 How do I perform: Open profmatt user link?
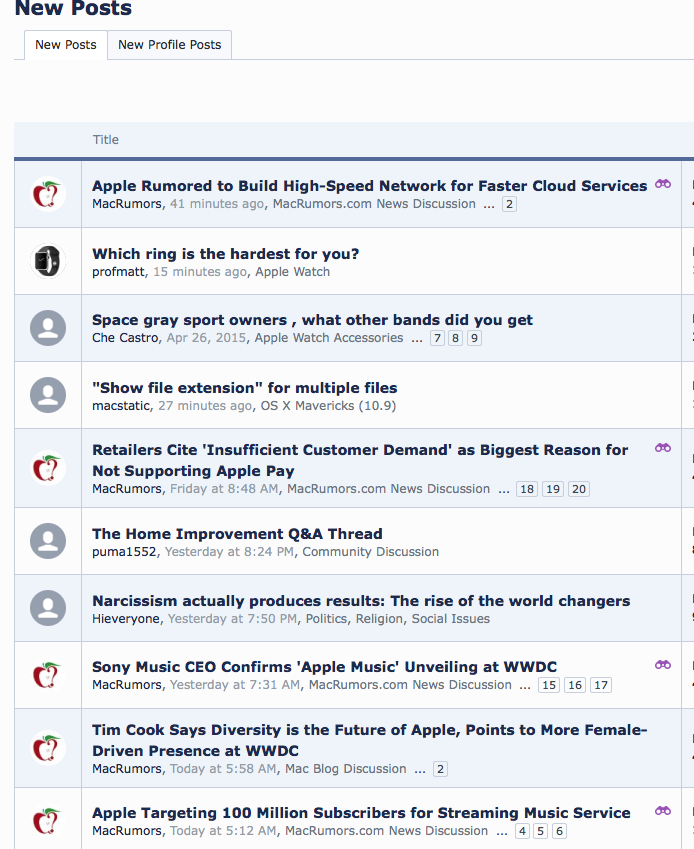(x=119, y=272)
